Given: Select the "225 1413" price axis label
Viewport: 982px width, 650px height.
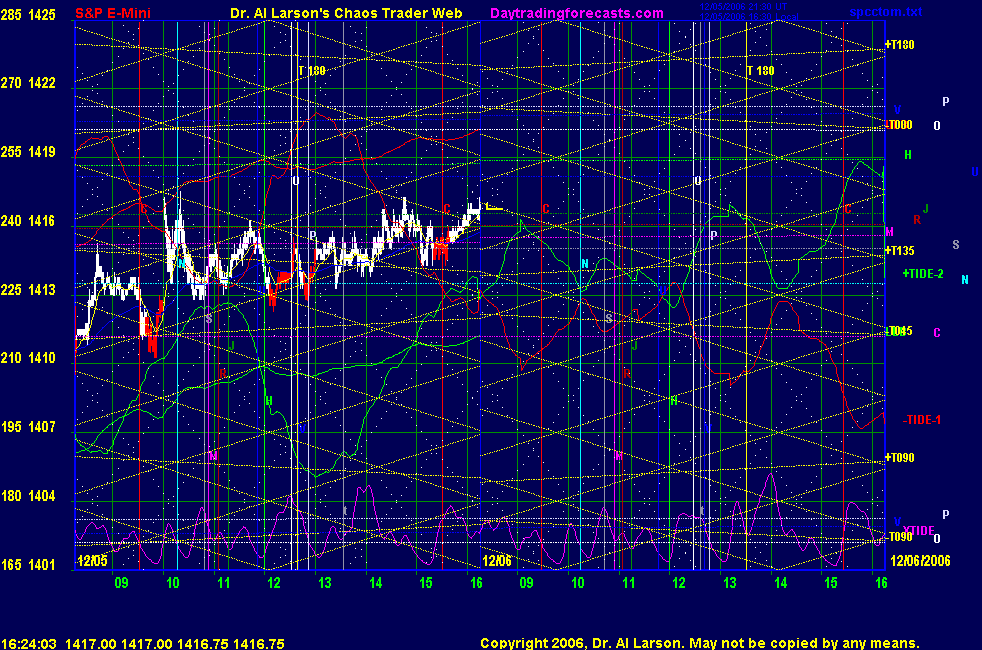Looking at the screenshot, I should (28, 290).
